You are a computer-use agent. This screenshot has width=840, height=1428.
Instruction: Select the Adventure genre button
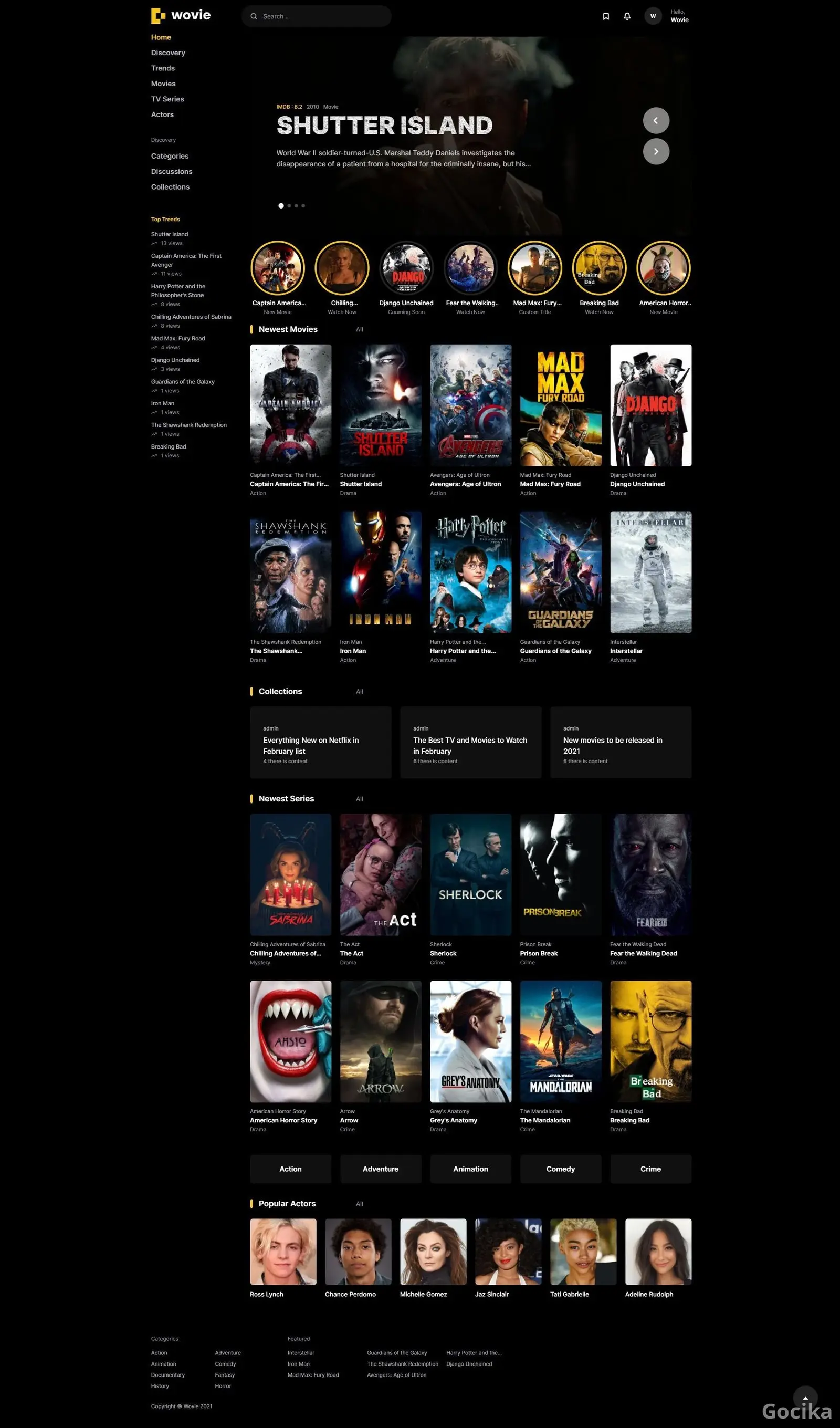point(380,1169)
